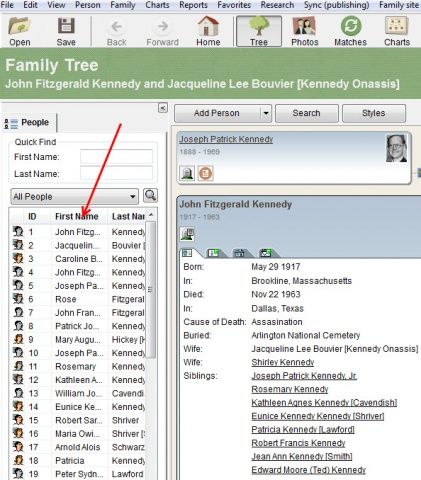Open the Photos toolbar icon
This screenshot has height=480, width=421.
coord(304,26)
